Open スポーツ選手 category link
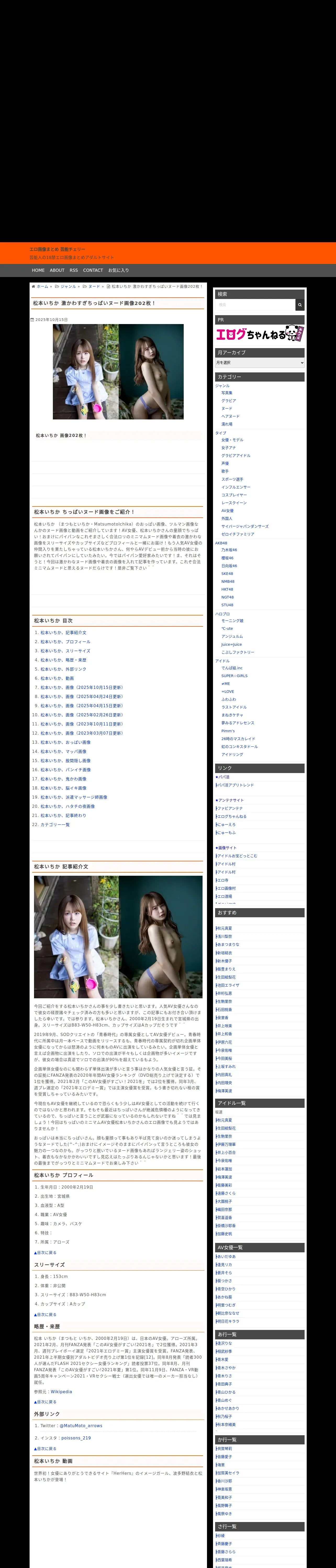The width and height of the screenshot is (336, 1568). tap(232, 479)
